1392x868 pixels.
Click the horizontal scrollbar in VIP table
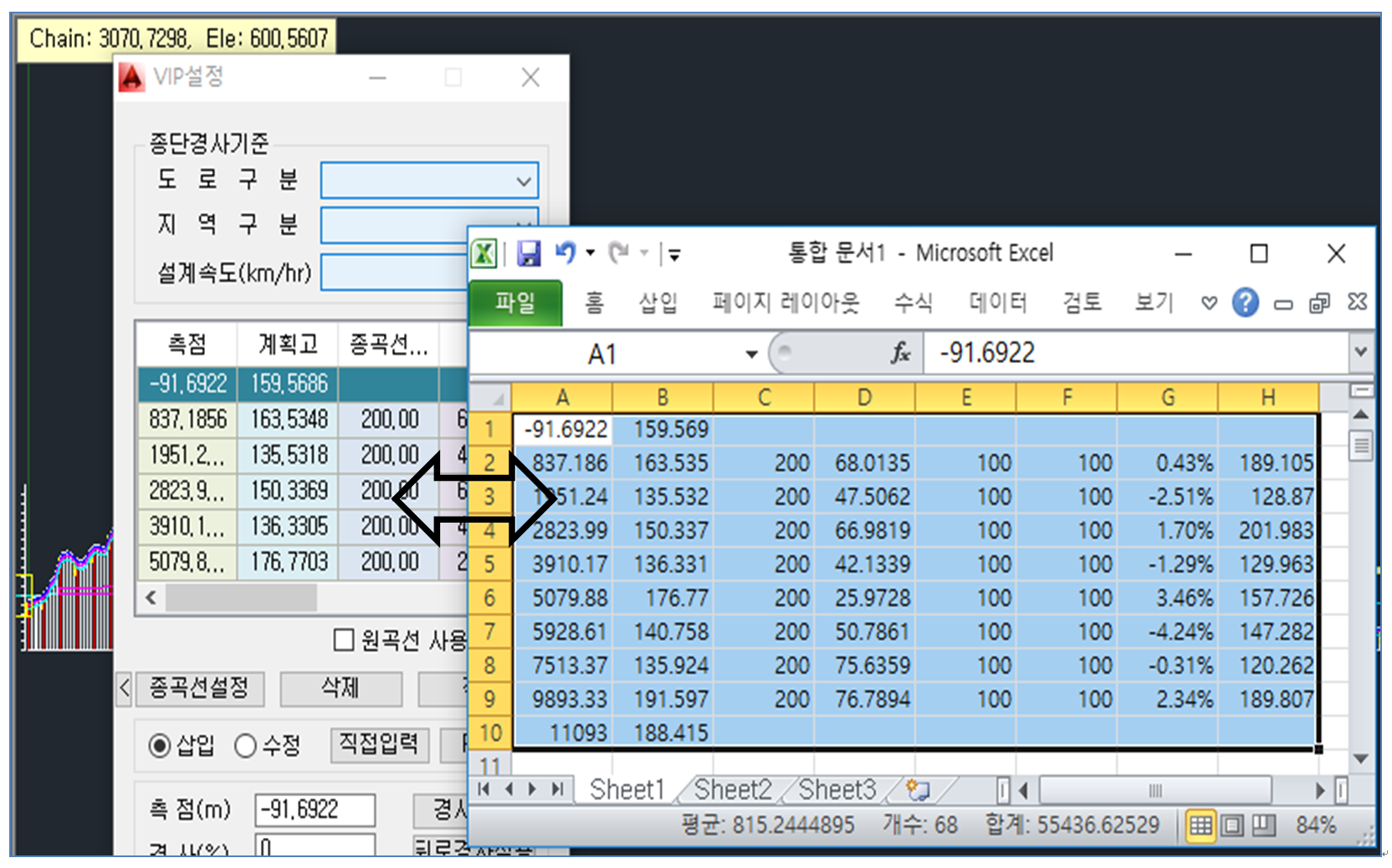[241, 598]
